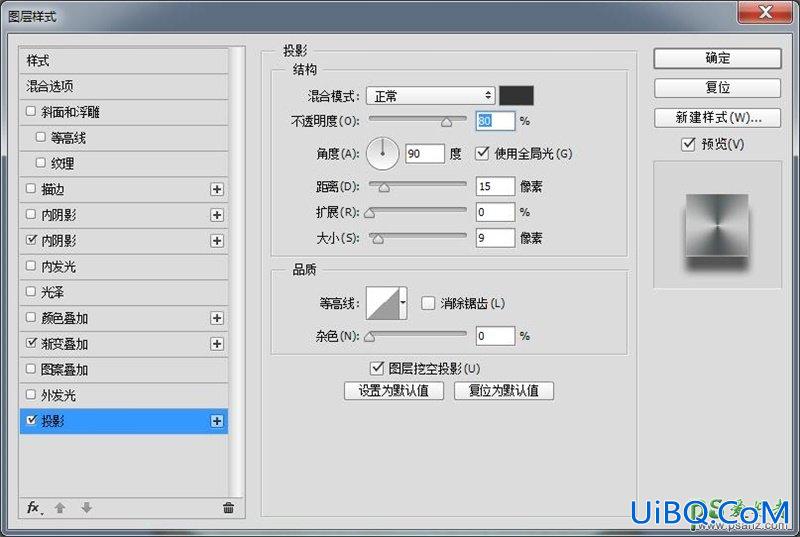Toggle 渐变叠加 checkbox off

tap(31, 343)
